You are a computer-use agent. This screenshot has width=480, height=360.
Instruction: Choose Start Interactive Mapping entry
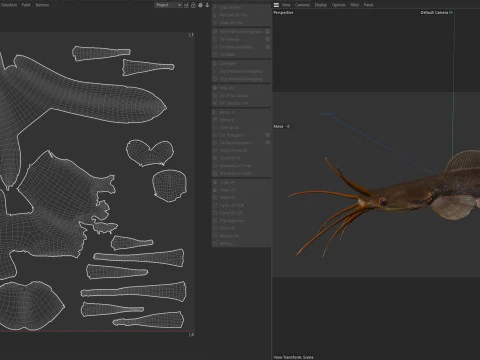tap(241, 71)
